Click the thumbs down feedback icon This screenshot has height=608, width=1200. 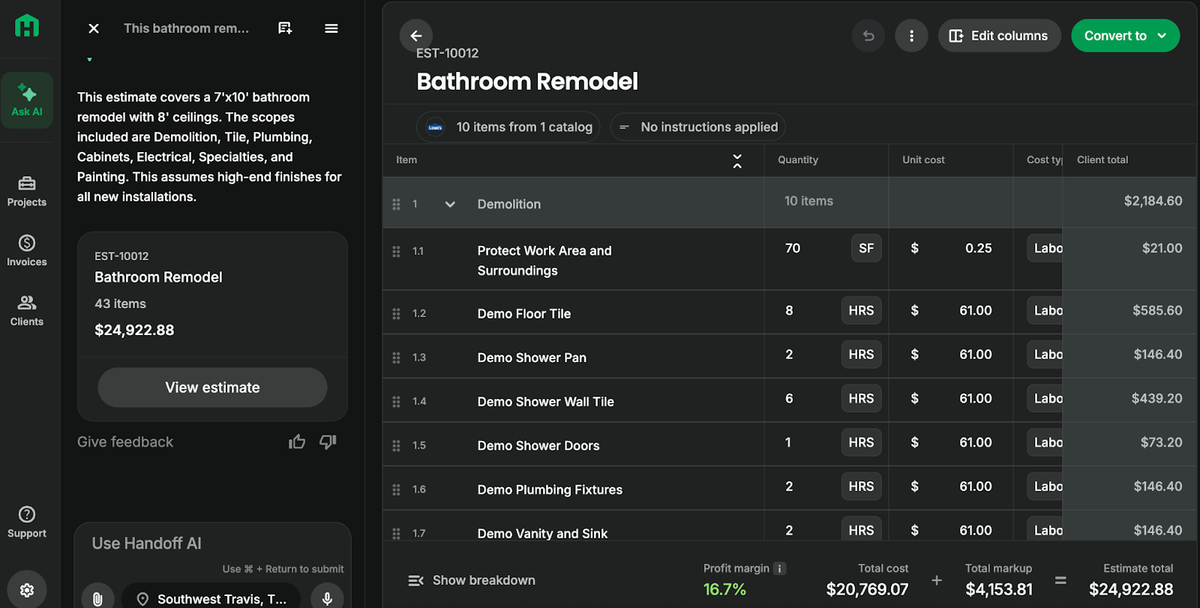328,441
